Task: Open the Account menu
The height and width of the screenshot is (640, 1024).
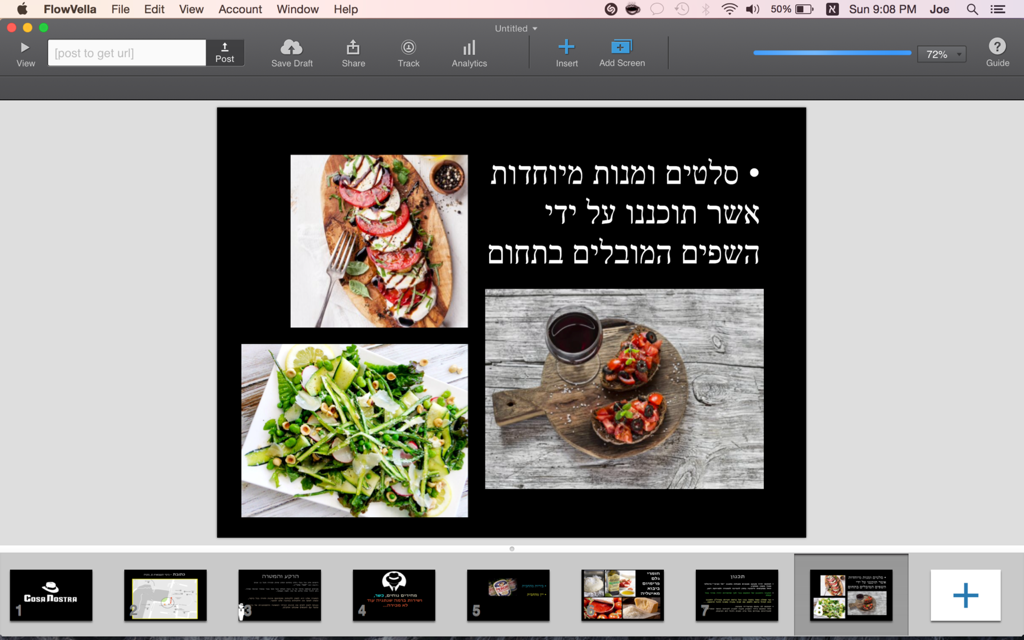Action: point(240,9)
